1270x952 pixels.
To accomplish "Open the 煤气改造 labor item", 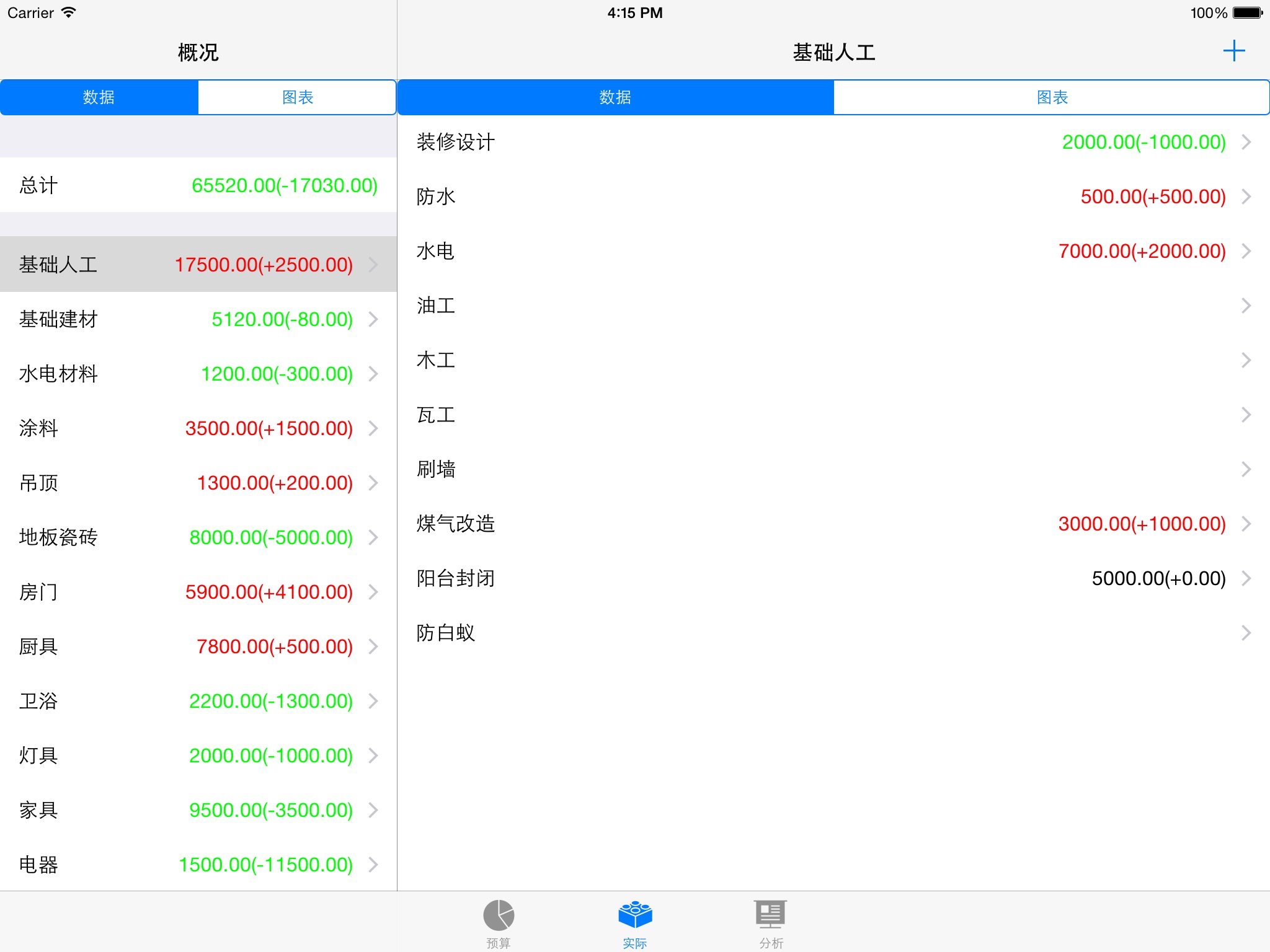I will click(x=833, y=524).
